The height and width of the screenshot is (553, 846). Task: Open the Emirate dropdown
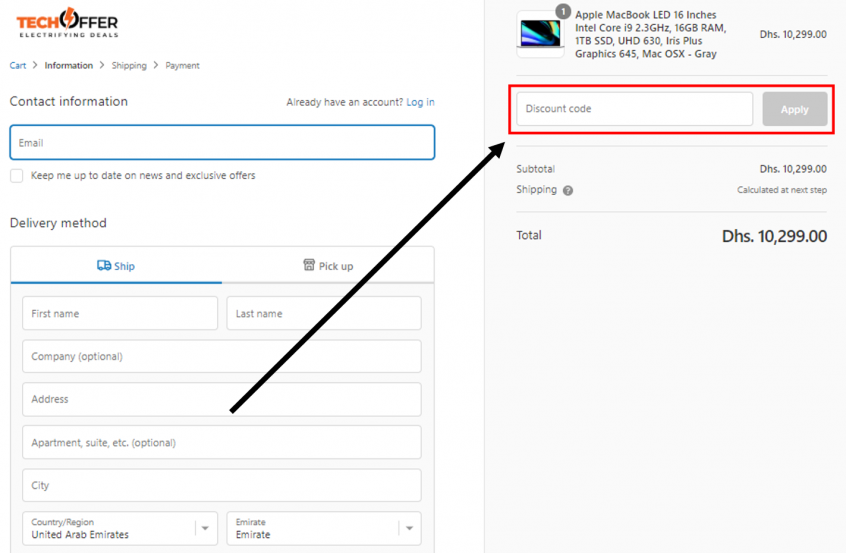[324, 529]
